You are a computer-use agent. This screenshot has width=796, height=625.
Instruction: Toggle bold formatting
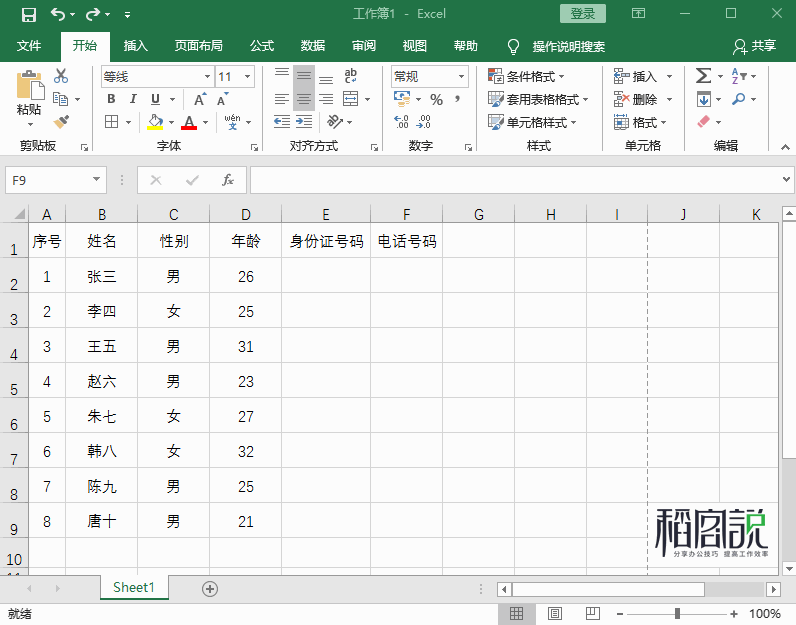pos(111,99)
